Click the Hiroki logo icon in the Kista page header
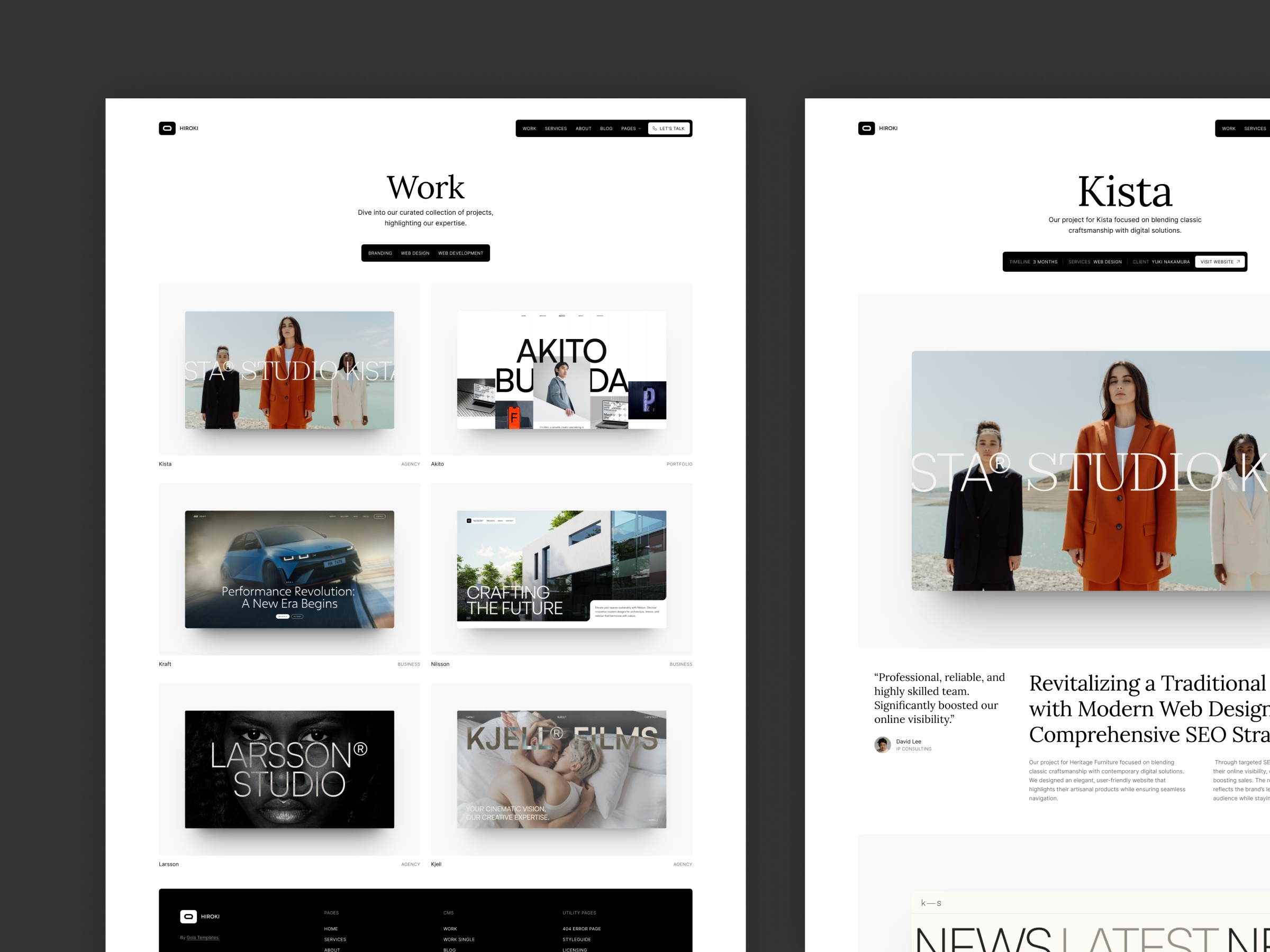Viewport: 1270px width, 952px height. pyautogui.click(x=866, y=129)
